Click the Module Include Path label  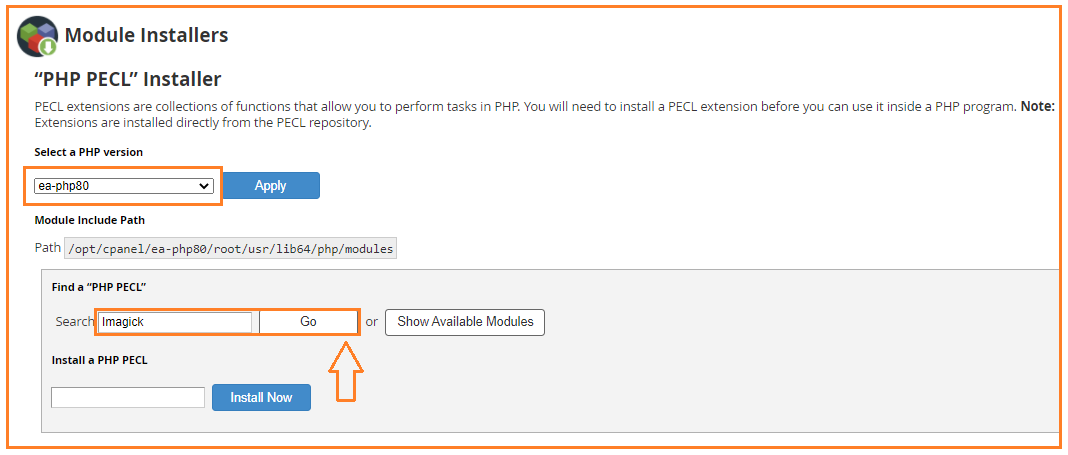click(89, 221)
